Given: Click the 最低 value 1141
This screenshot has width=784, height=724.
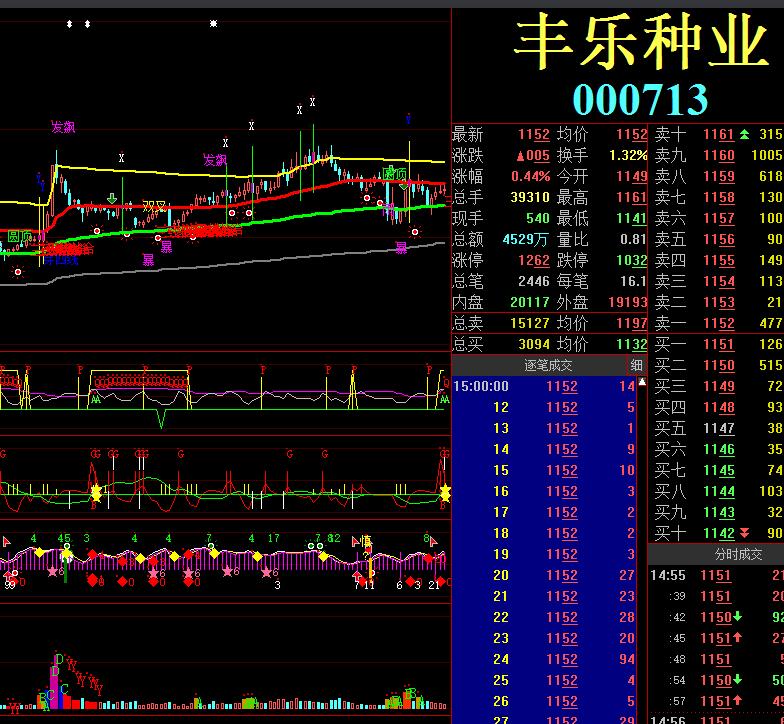Looking at the screenshot, I should pos(632,218).
